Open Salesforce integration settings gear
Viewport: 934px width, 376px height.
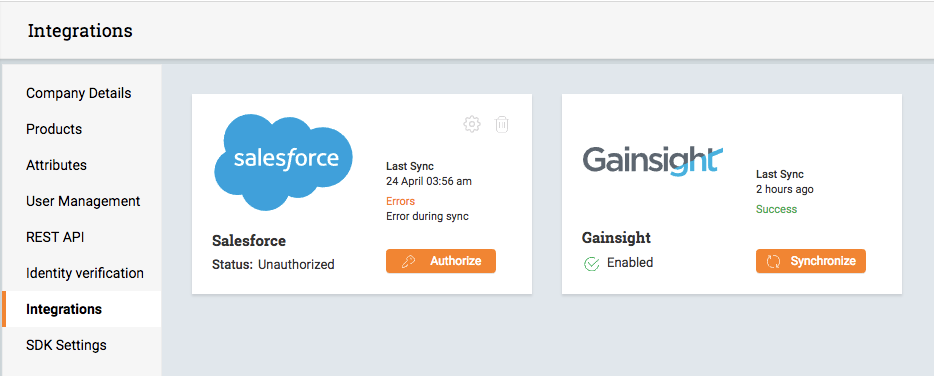(472, 124)
